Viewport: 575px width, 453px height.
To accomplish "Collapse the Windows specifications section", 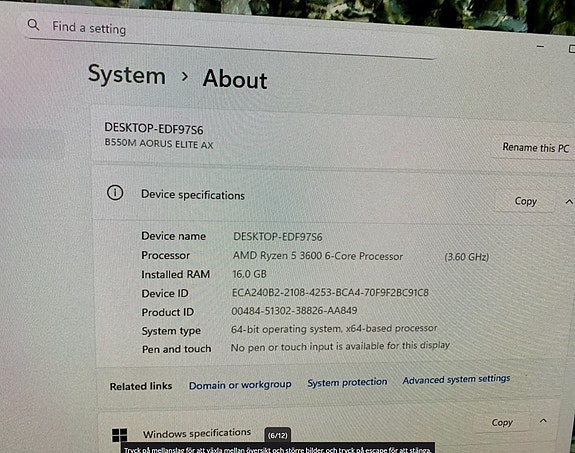I will (x=543, y=421).
